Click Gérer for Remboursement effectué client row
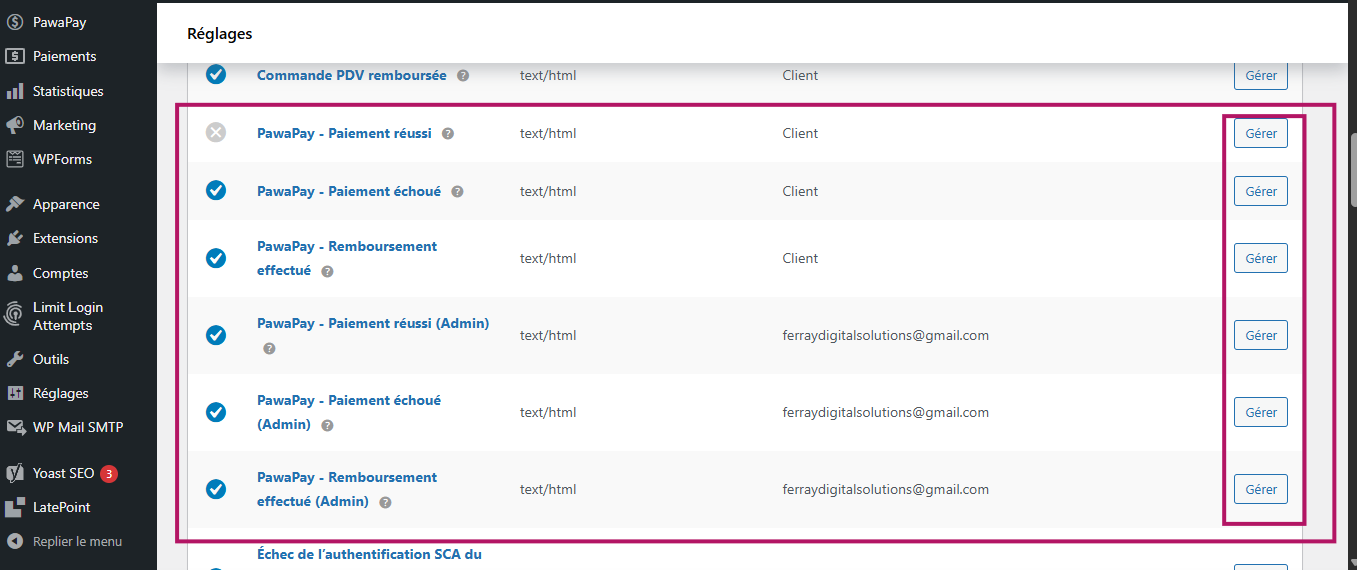1357x570 pixels. (1261, 258)
